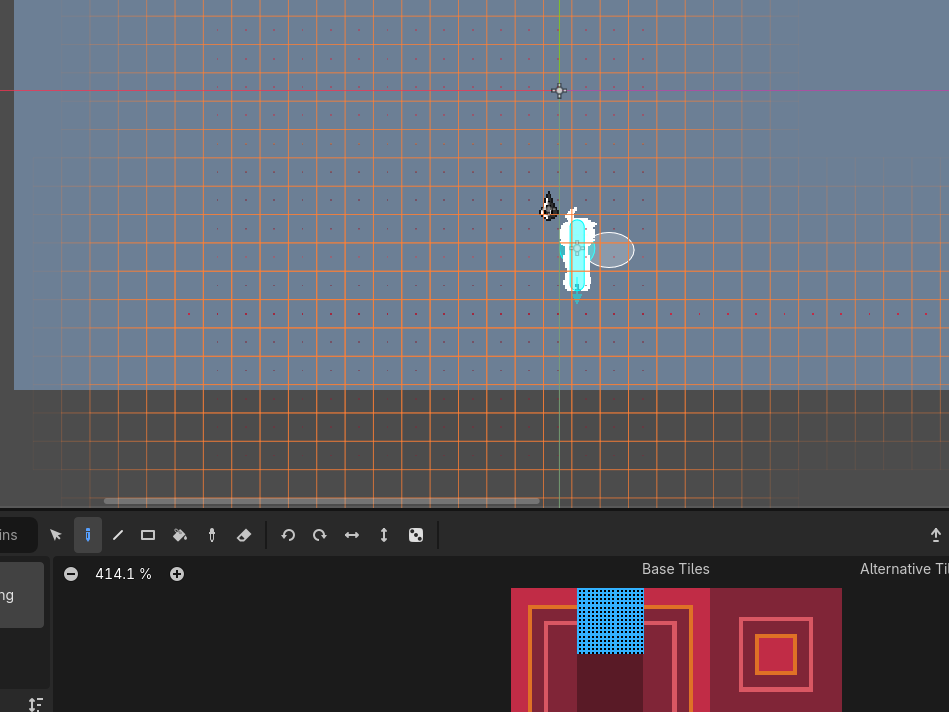The height and width of the screenshot is (712, 949).
Task: Reset zoom via 414.1 % label
Action: 123,574
